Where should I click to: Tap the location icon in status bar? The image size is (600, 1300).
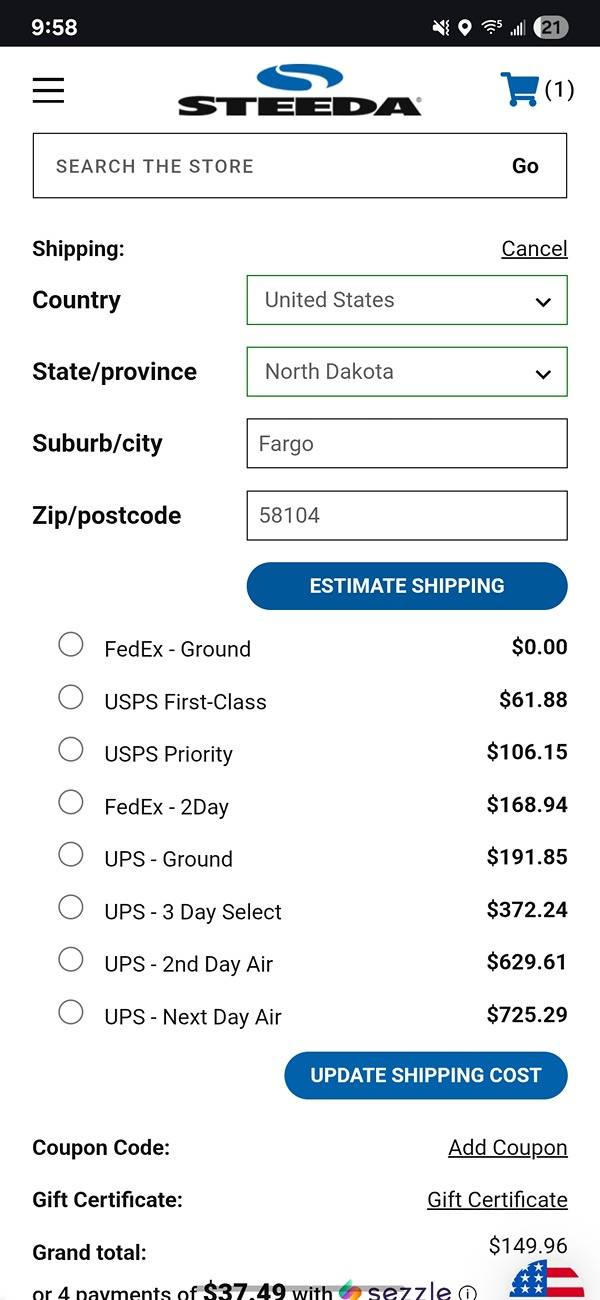(465, 28)
